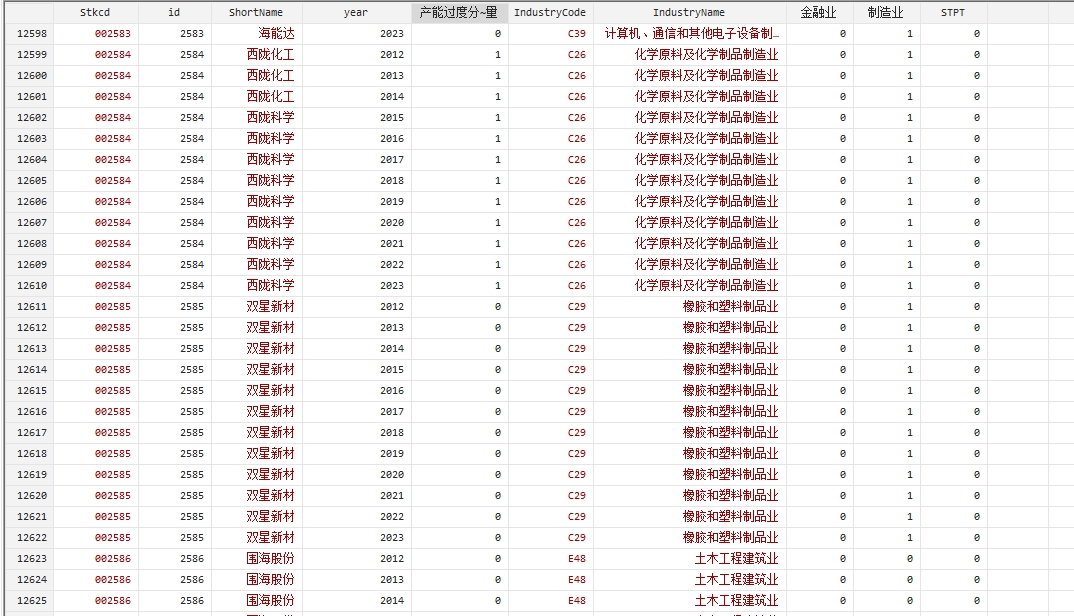
Task: Click ShortName cell 海能达
Action: pyautogui.click(x=276, y=34)
